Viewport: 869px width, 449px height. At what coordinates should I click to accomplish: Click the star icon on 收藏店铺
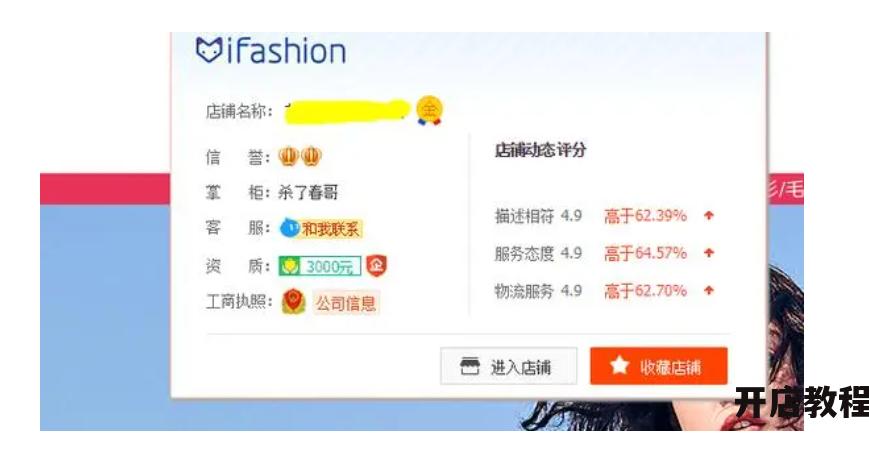click(620, 365)
